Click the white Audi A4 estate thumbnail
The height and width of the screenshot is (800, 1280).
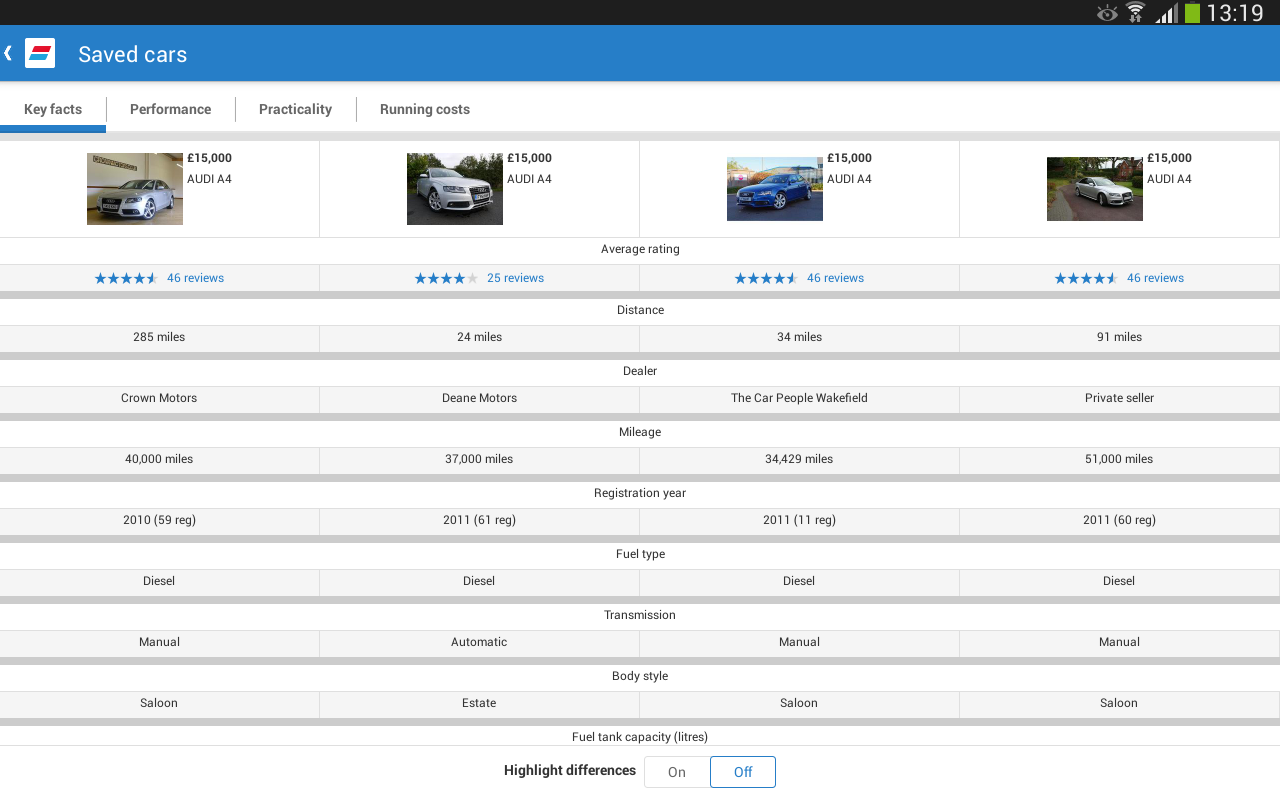(x=454, y=188)
